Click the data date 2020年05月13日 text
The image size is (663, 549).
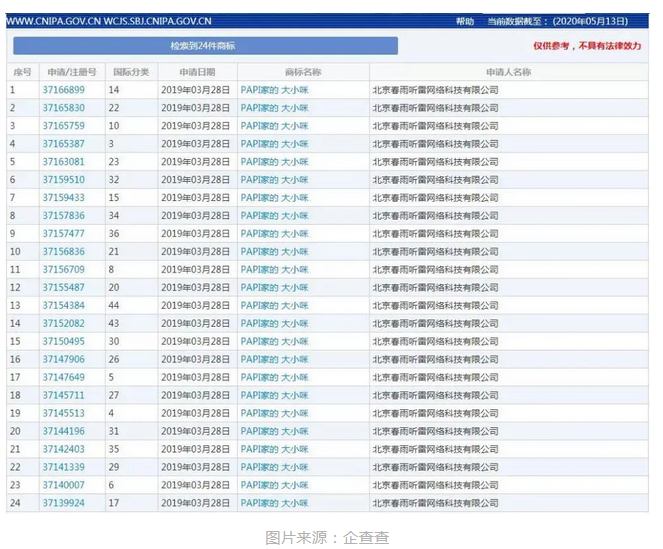pos(590,21)
